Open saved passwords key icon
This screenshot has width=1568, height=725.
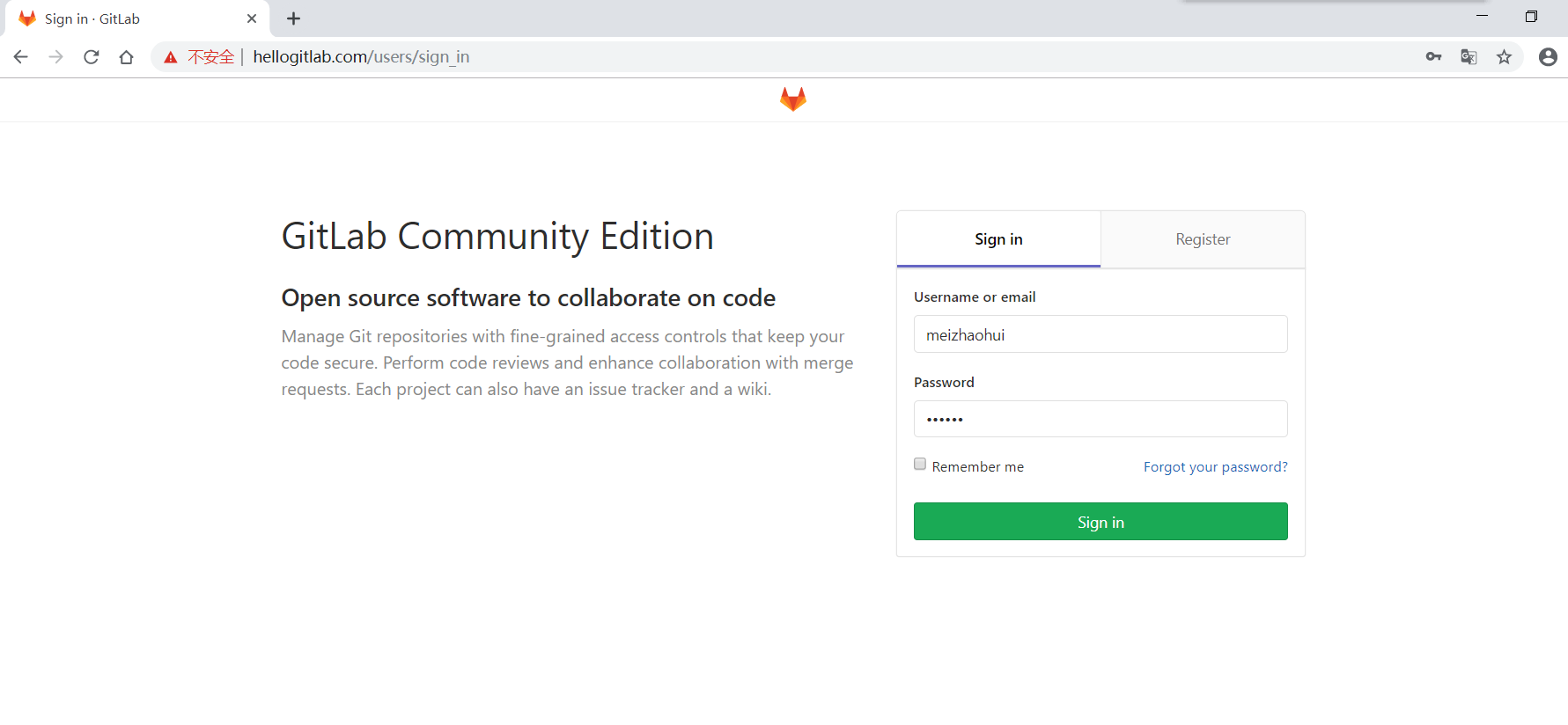(x=1433, y=57)
